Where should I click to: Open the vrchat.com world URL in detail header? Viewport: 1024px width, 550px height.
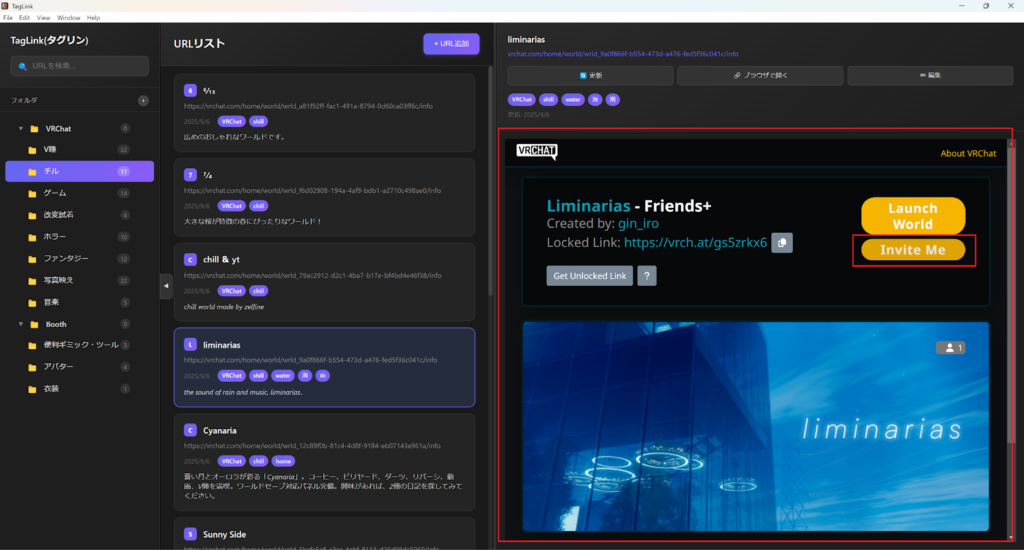coord(623,54)
